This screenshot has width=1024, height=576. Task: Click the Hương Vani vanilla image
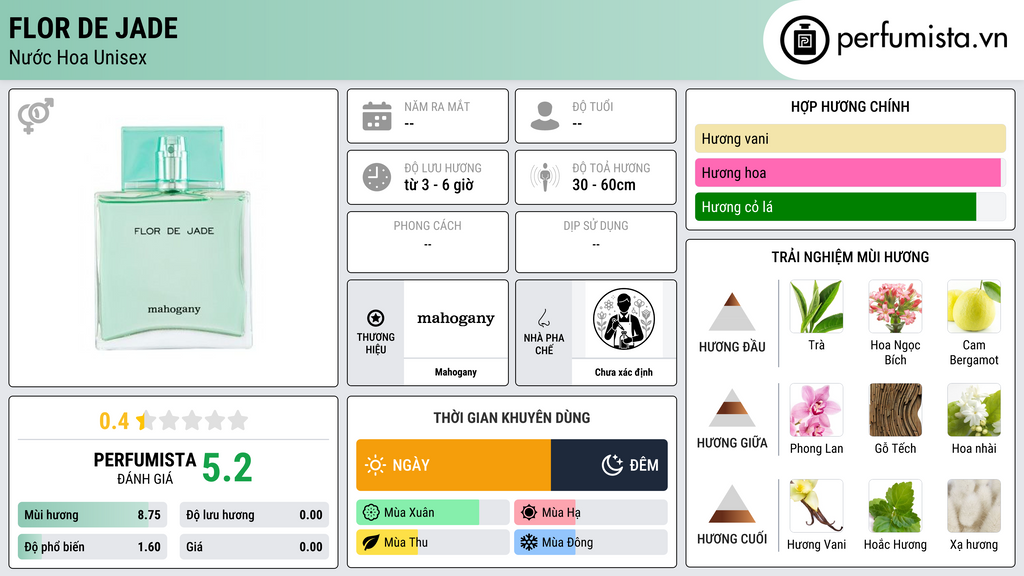(x=816, y=506)
